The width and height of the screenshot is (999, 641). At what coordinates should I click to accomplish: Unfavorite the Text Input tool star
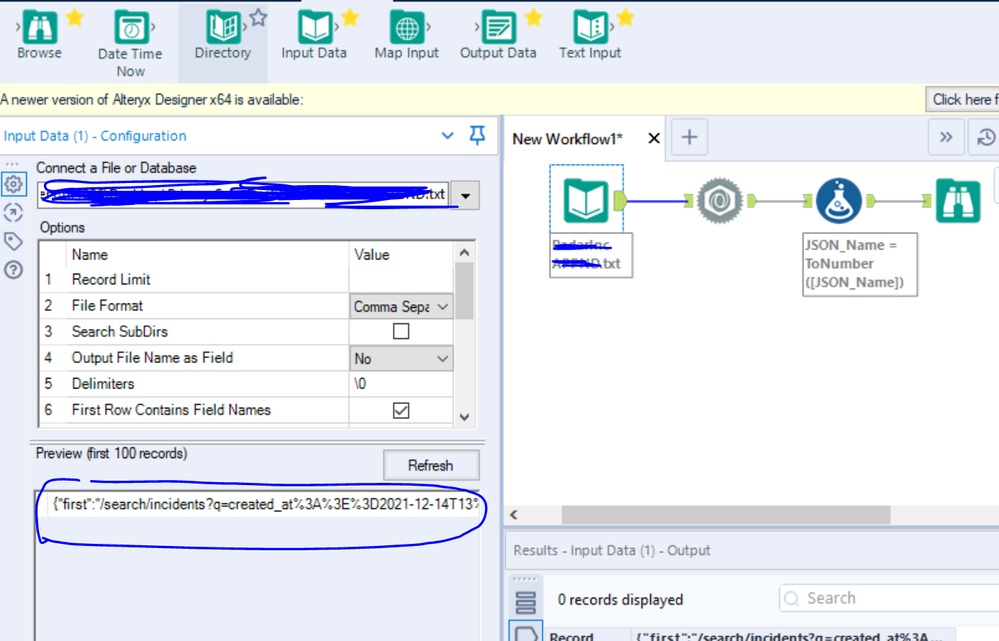click(626, 17)
